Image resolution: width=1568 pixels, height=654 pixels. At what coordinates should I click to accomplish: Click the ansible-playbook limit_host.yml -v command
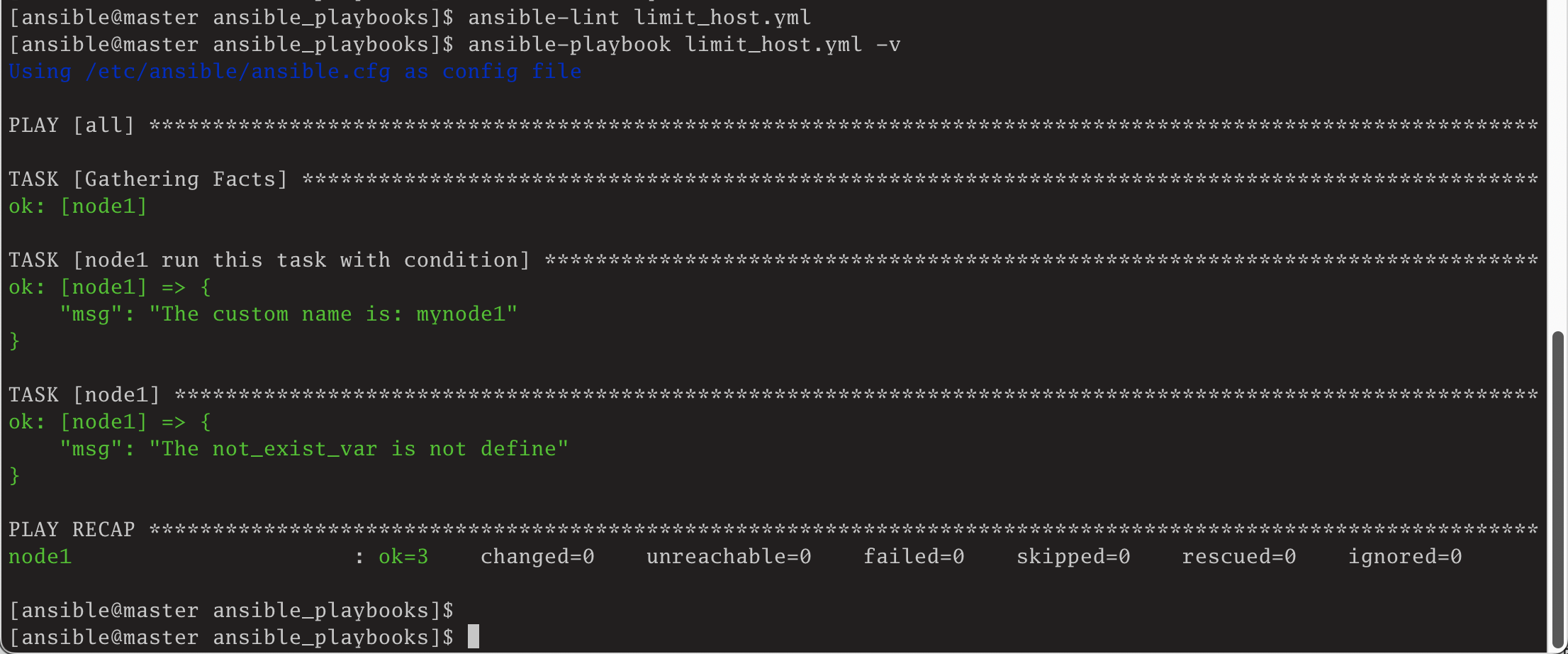coord(684,45)
